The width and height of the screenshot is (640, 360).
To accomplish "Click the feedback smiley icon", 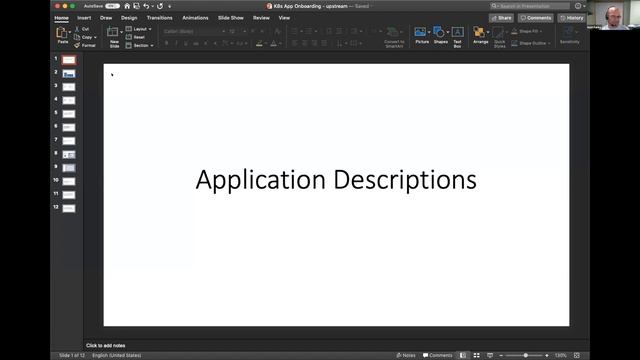I will tap(578, 6).
